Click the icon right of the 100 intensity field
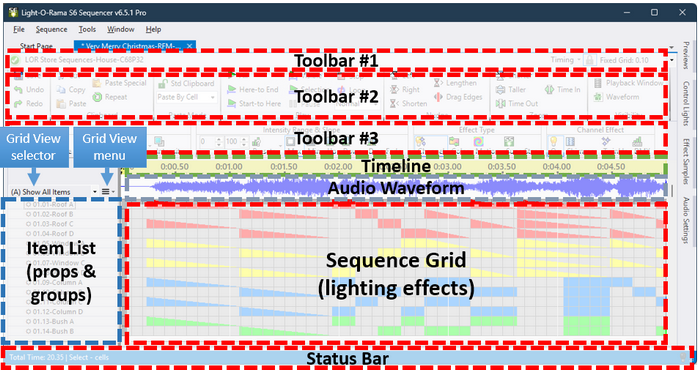Screen dimensions: 698x370 tap(256, 142)
